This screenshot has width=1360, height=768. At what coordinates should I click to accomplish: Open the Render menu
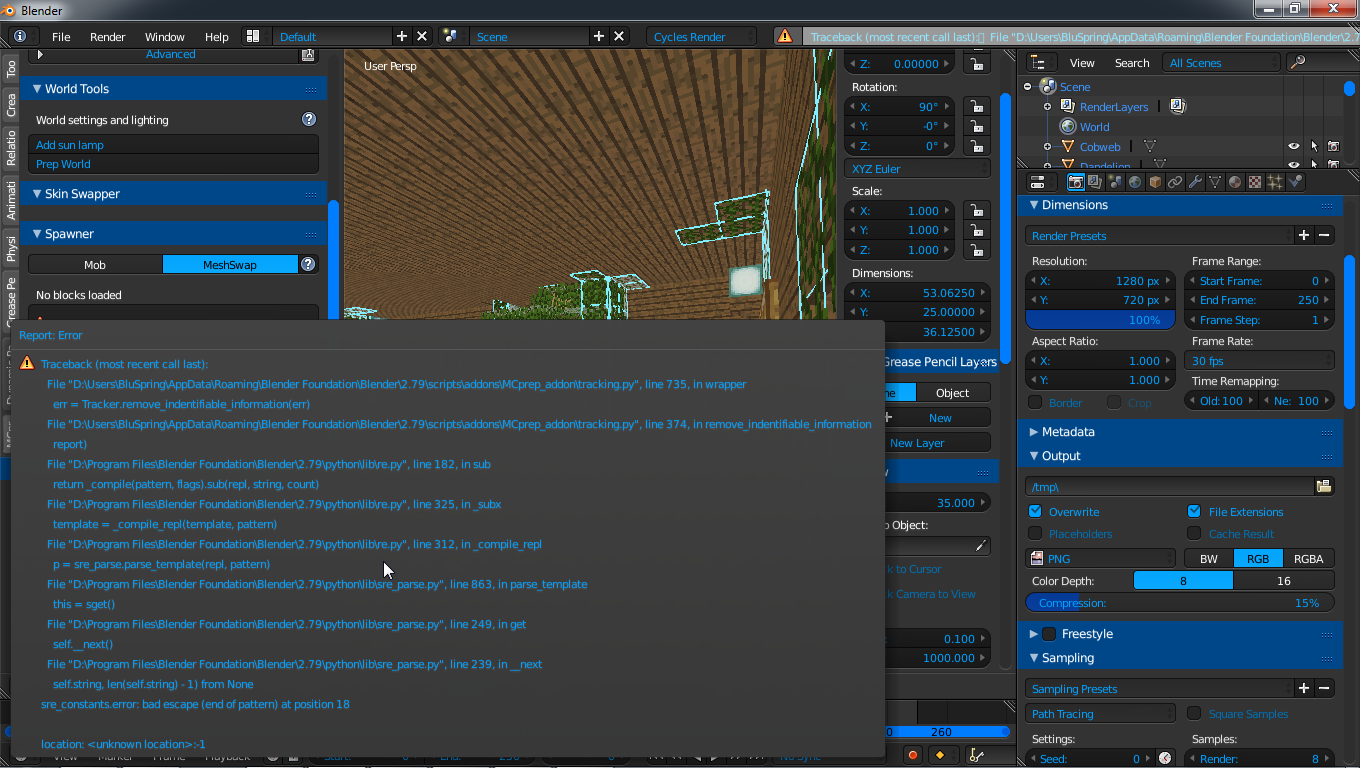(108, 36)
